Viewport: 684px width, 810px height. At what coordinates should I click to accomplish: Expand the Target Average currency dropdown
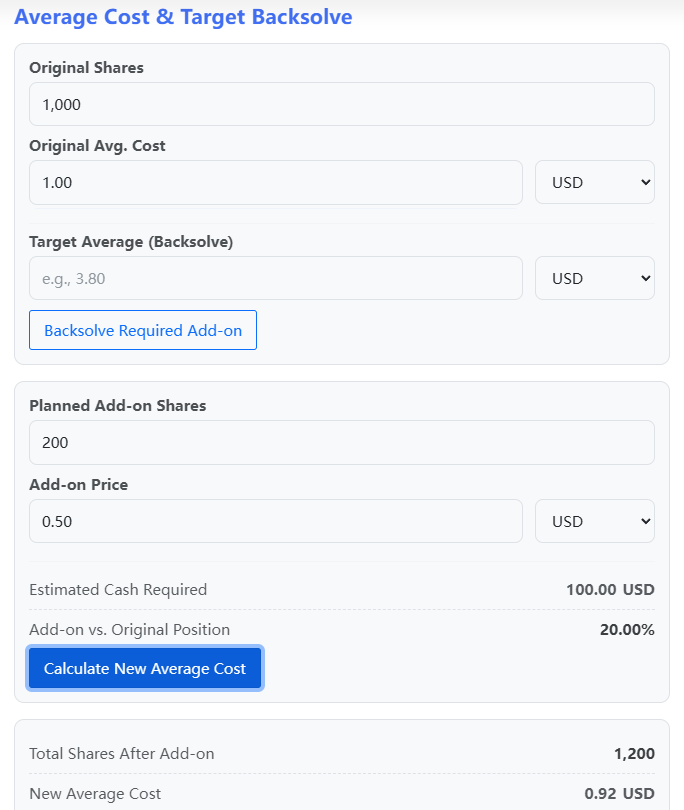[595, 278]
